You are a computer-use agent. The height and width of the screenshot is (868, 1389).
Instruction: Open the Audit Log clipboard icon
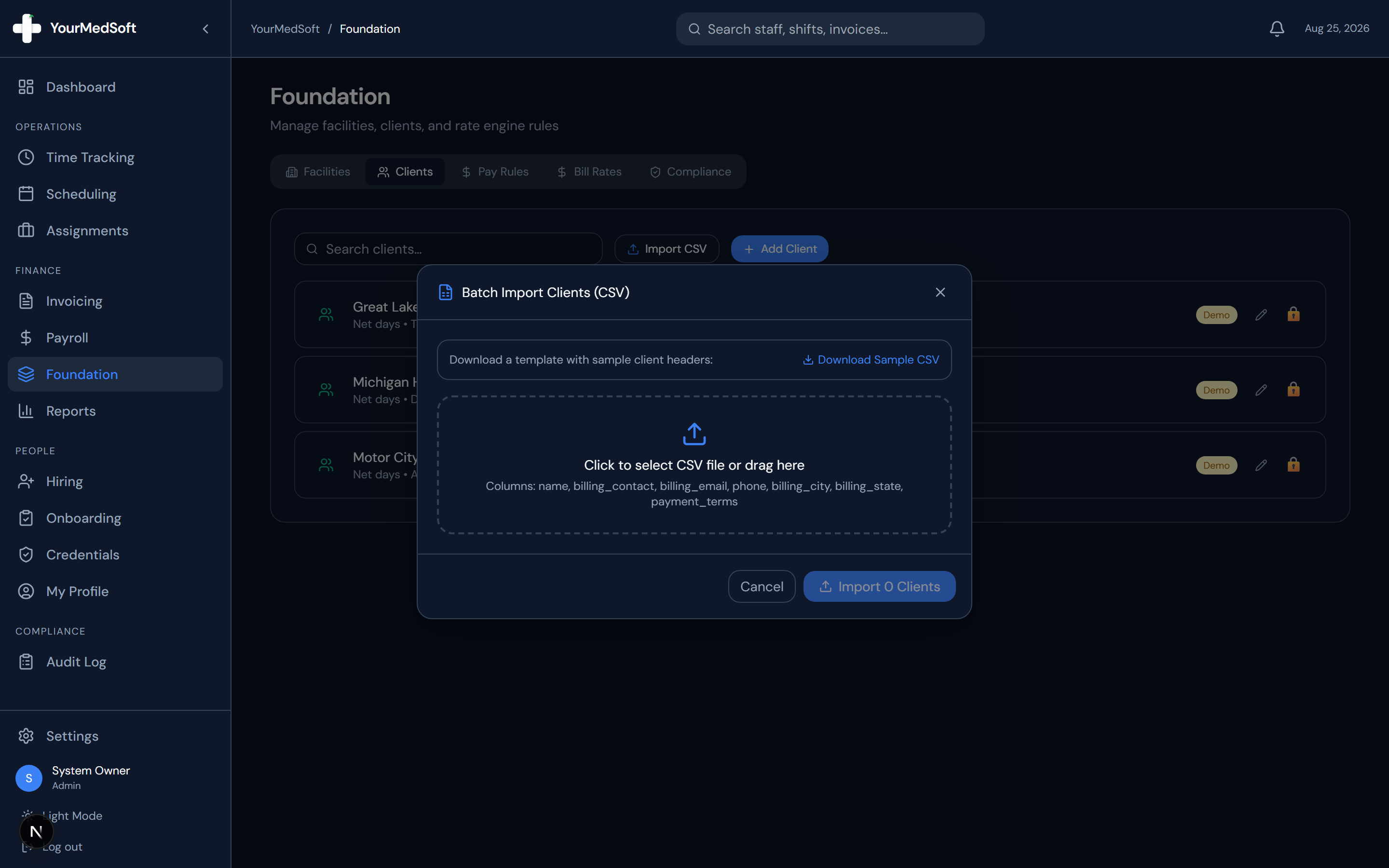pos(26,662)
